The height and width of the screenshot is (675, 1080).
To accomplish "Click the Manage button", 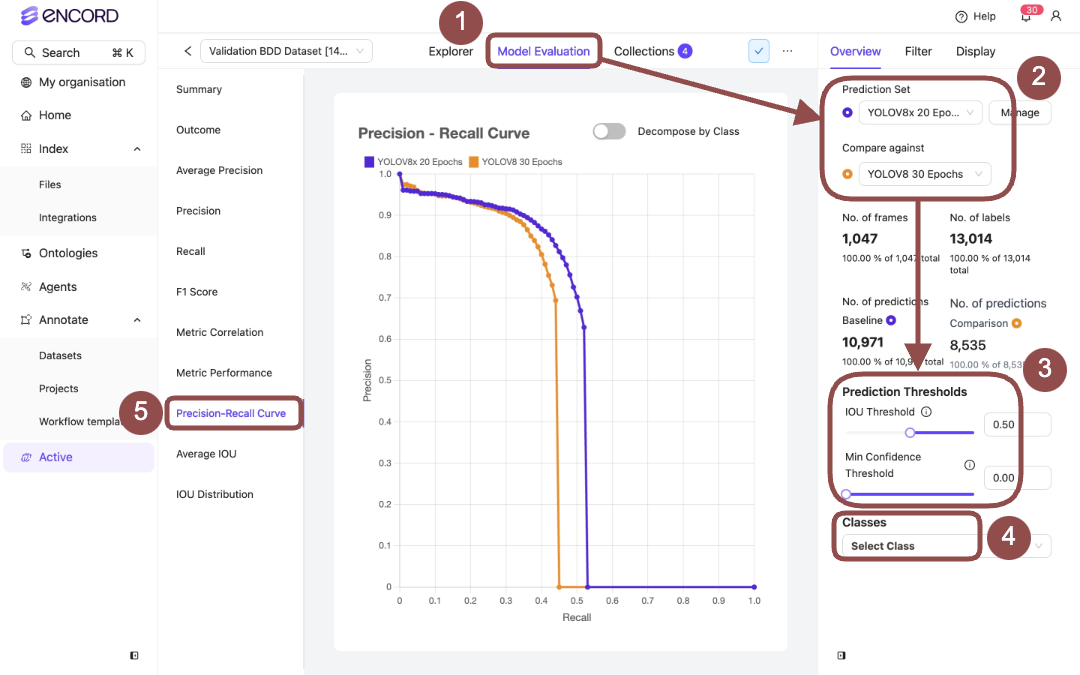I will pos(1020,112).
